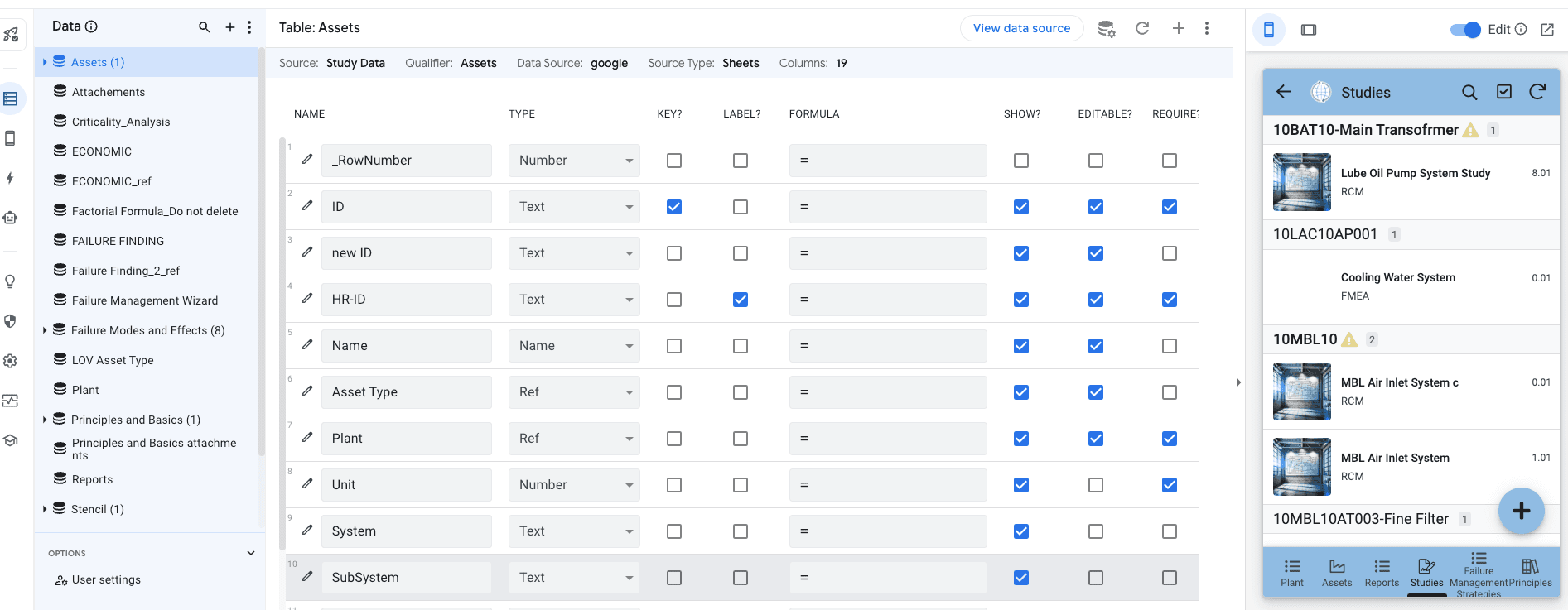Select the Criticality_Analysis table
1568x610 pixels.
point(121,122)
